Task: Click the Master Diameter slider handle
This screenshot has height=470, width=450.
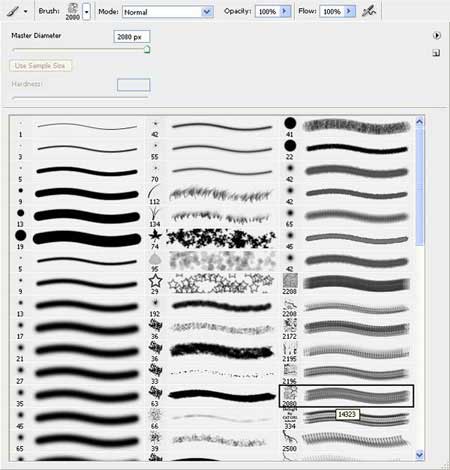Action: 147,50
